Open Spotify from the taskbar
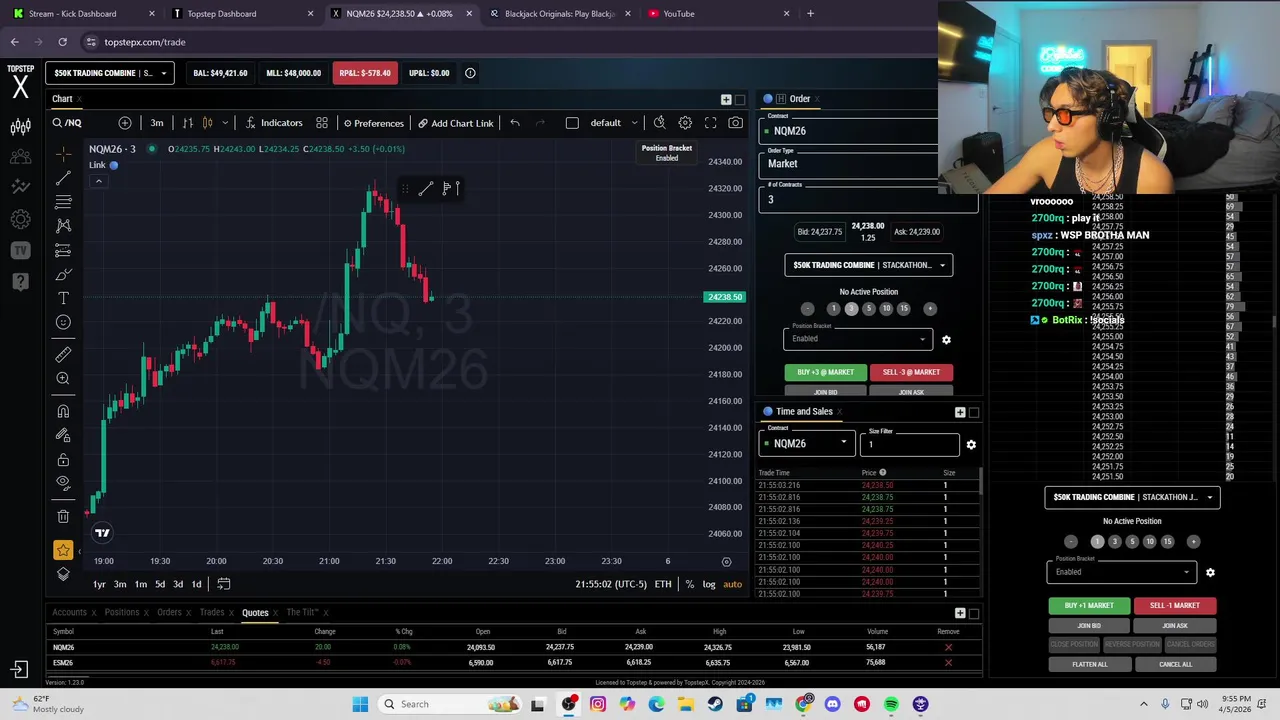 pyautogui.click(x=891, y=704)
